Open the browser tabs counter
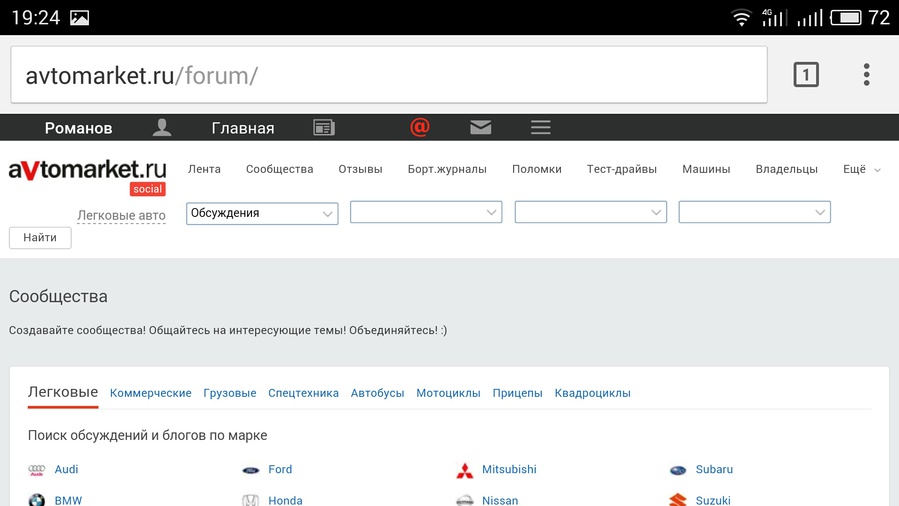899x506 pixels. 806,74
